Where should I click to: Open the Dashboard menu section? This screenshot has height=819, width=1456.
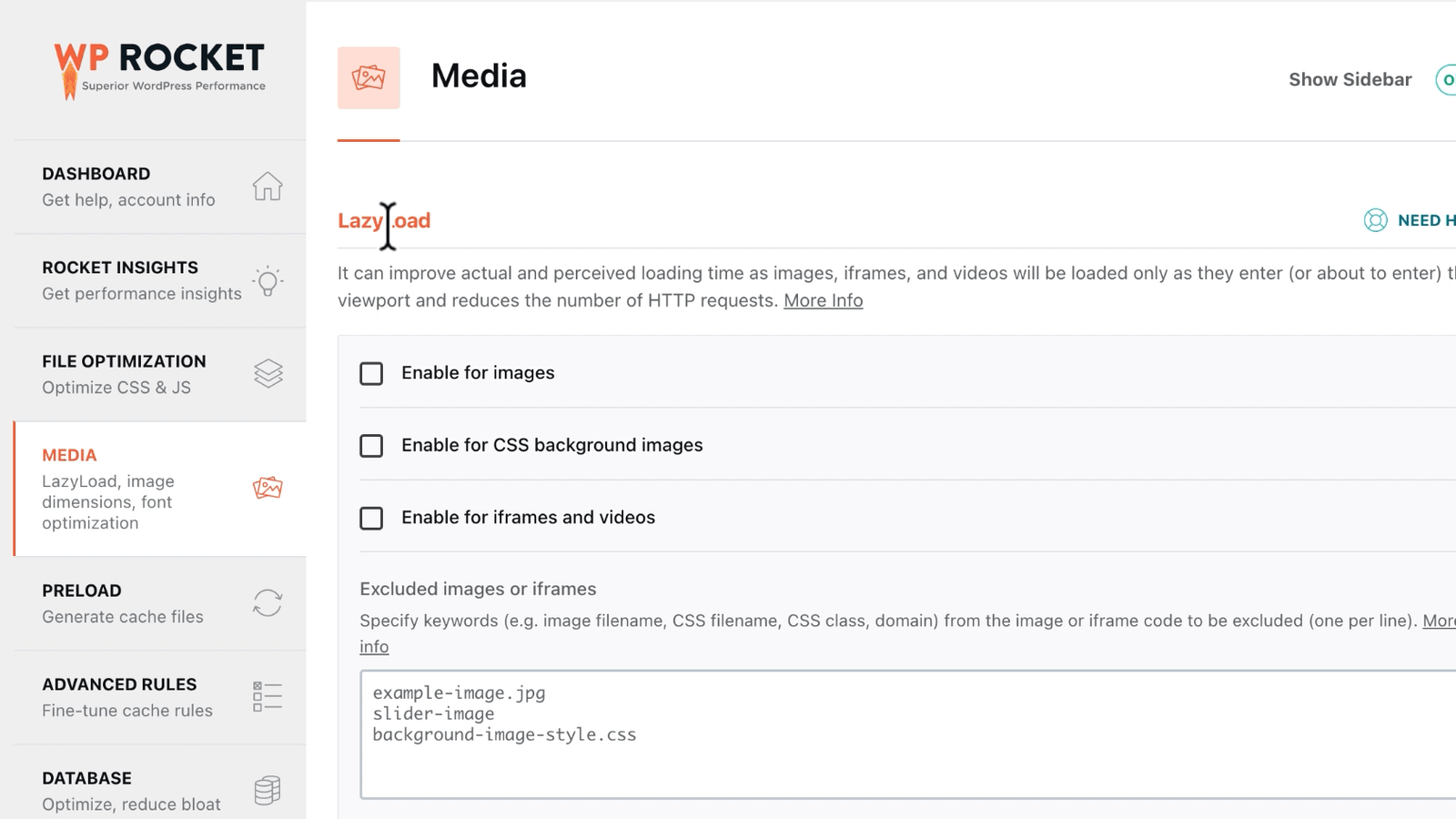pyautogui.click(x=160, y=187)
